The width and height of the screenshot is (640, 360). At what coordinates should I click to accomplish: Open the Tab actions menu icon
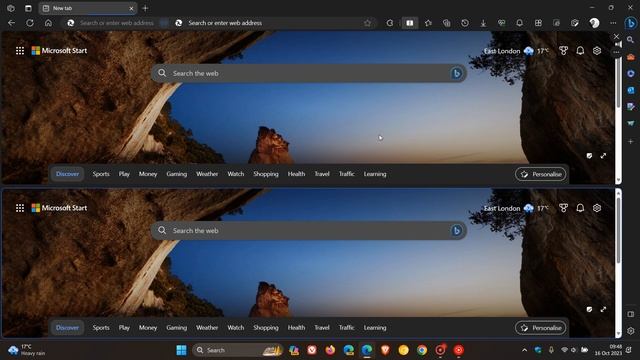click(x=28, y=8)
